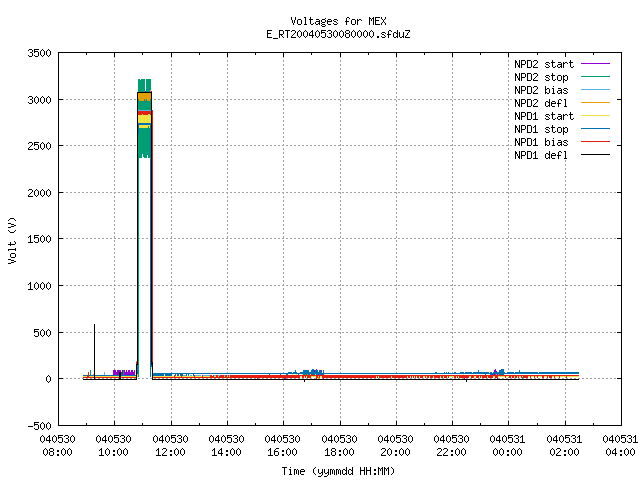Image resolution: width=640 pixels, height=480 pixels.
Task: Click the x-axis tick label 040530 12:00
Action: point(171,446)
